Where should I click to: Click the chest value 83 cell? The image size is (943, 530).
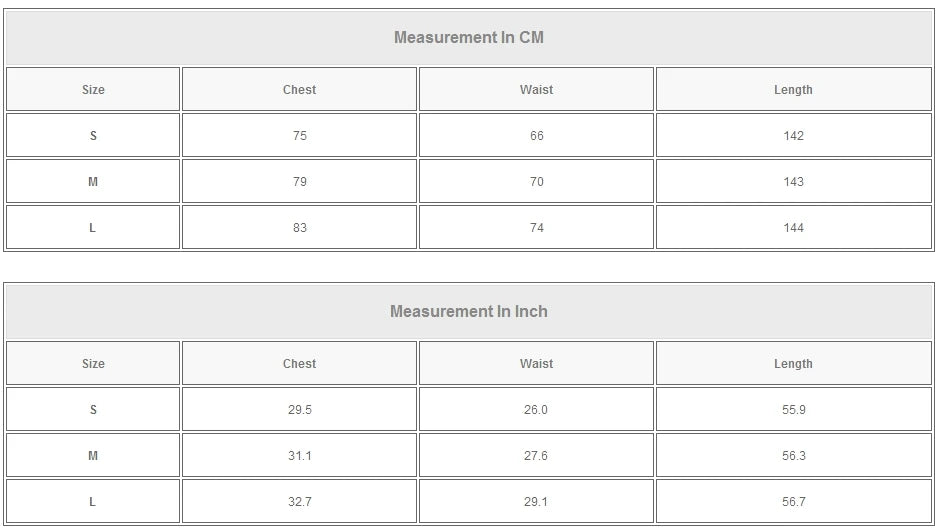coord(299,228)
